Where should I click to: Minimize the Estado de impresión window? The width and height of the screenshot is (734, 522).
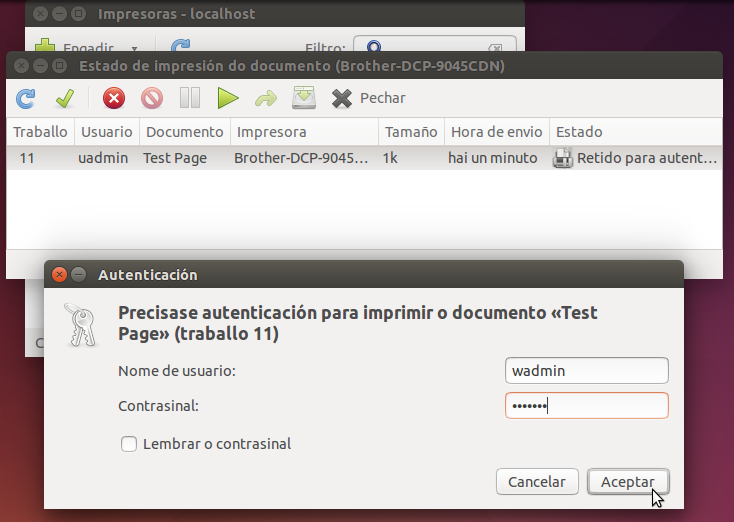(41, 66)
